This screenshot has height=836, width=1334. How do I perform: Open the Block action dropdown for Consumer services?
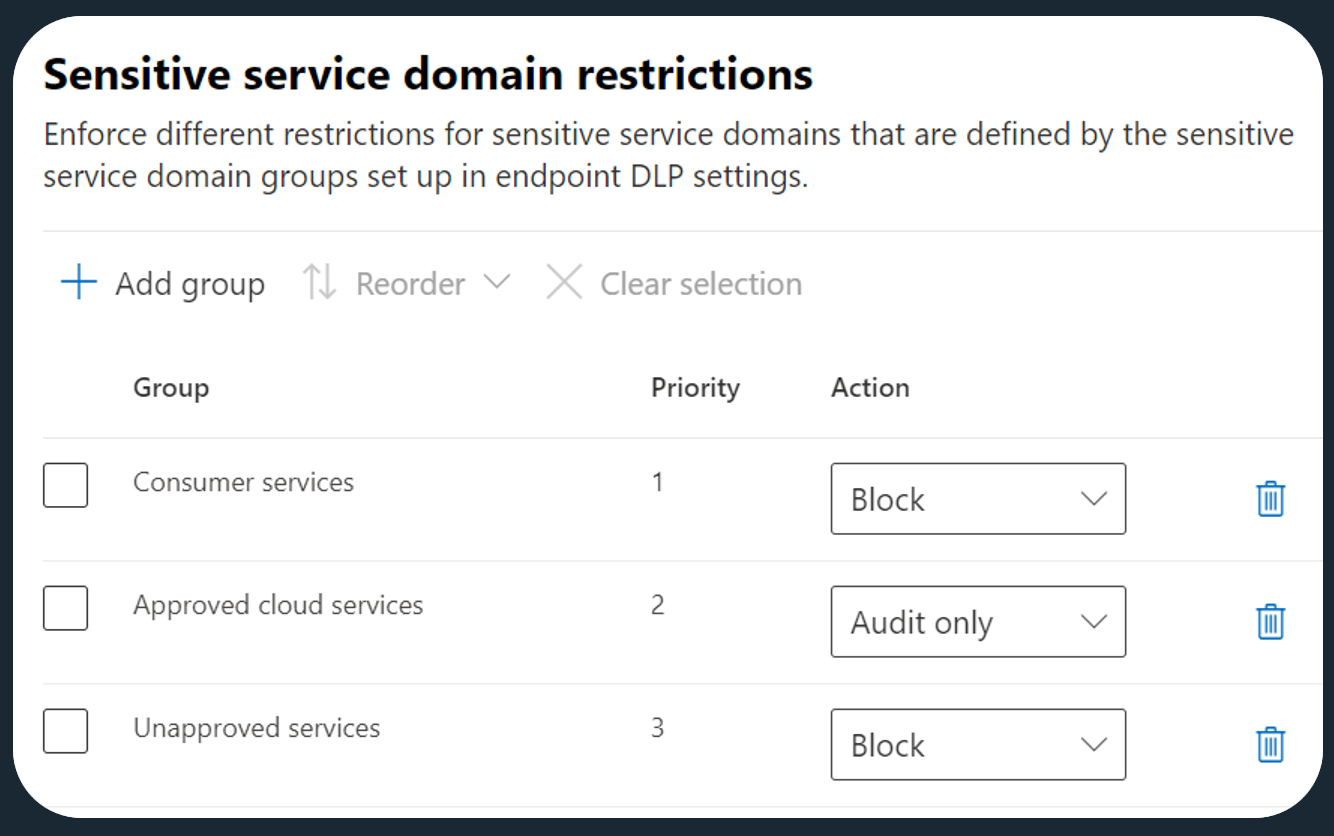978,499
